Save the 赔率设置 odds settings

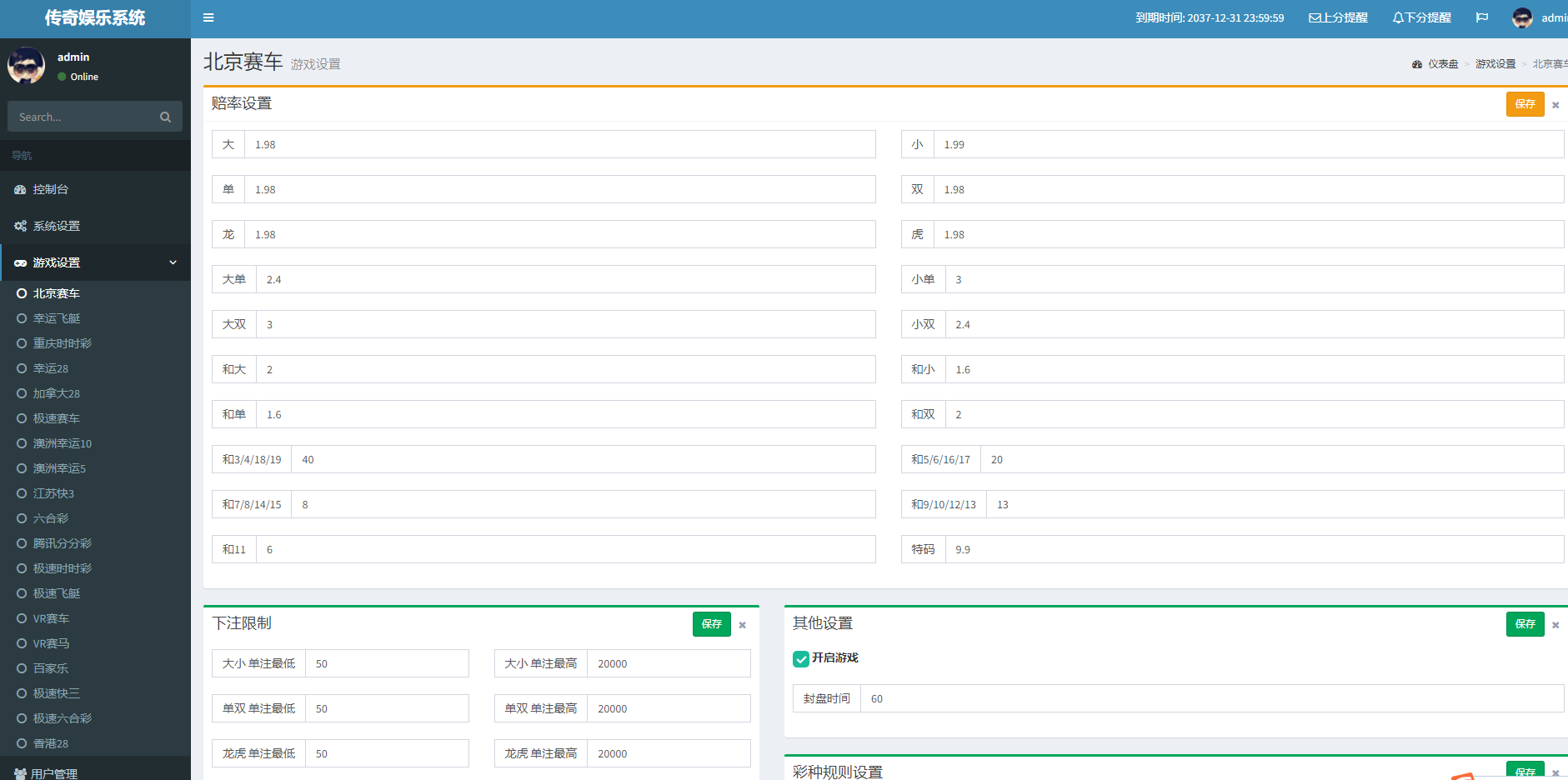click(1525, 104)
